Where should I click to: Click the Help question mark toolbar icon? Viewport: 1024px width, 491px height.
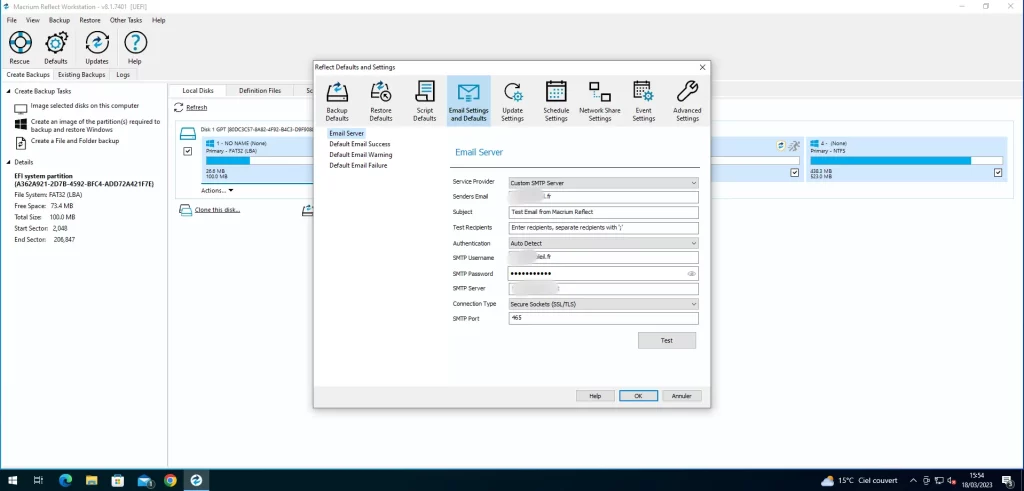[x=135, y=43]
